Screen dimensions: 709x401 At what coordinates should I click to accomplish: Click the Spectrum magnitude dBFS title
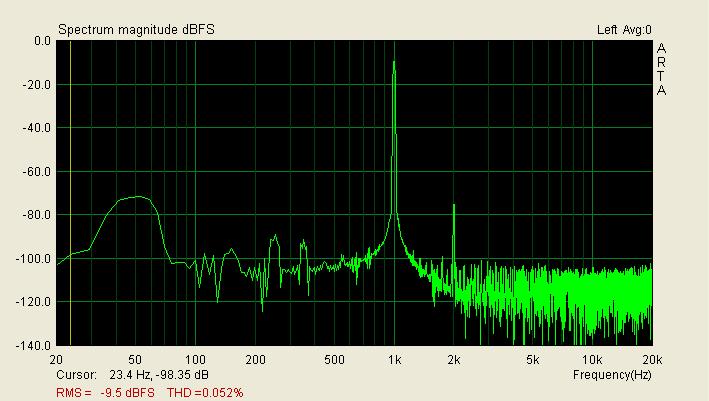[x=136, y=30]
